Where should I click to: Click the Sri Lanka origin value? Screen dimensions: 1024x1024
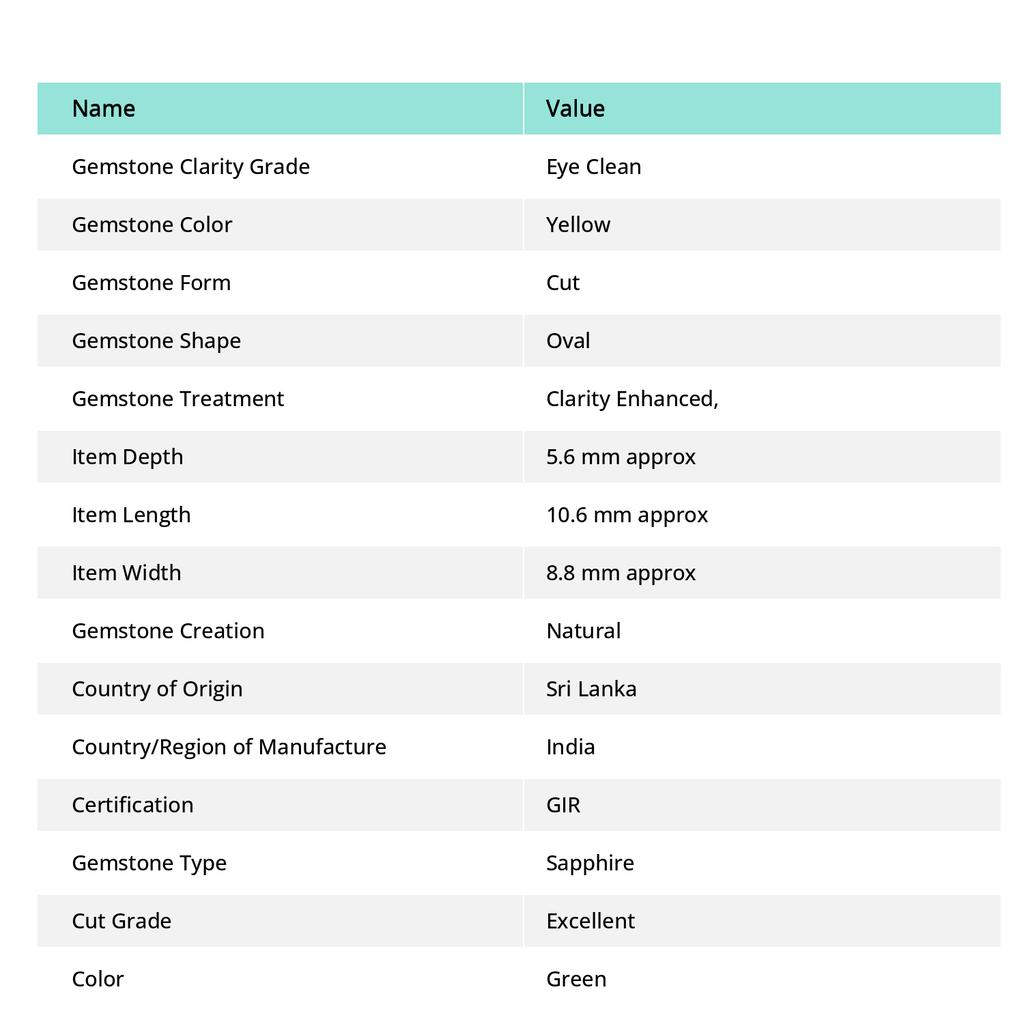(591, 689)
